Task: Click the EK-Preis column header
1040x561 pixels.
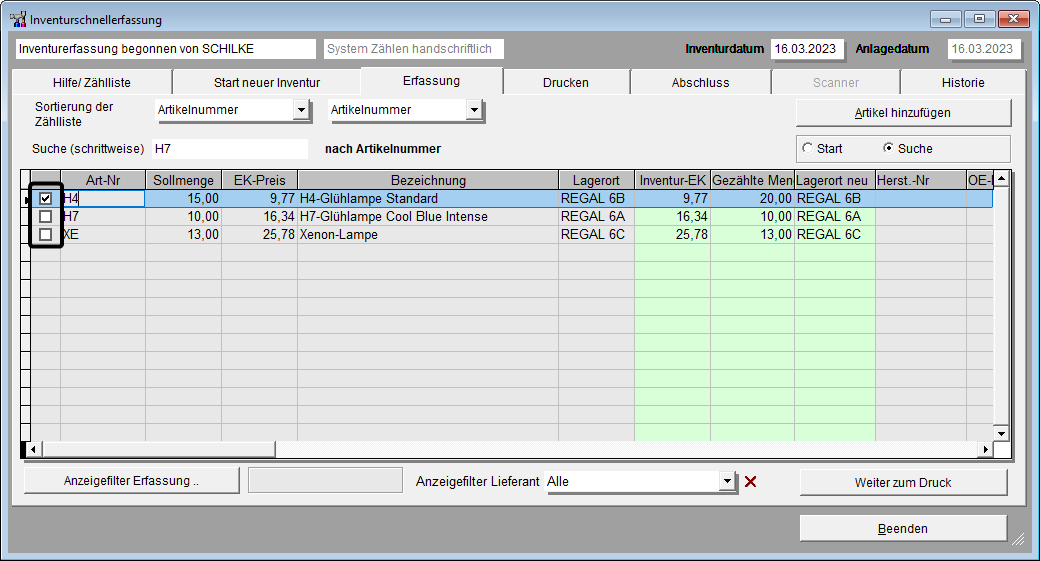Action: (x=259, y=180)
